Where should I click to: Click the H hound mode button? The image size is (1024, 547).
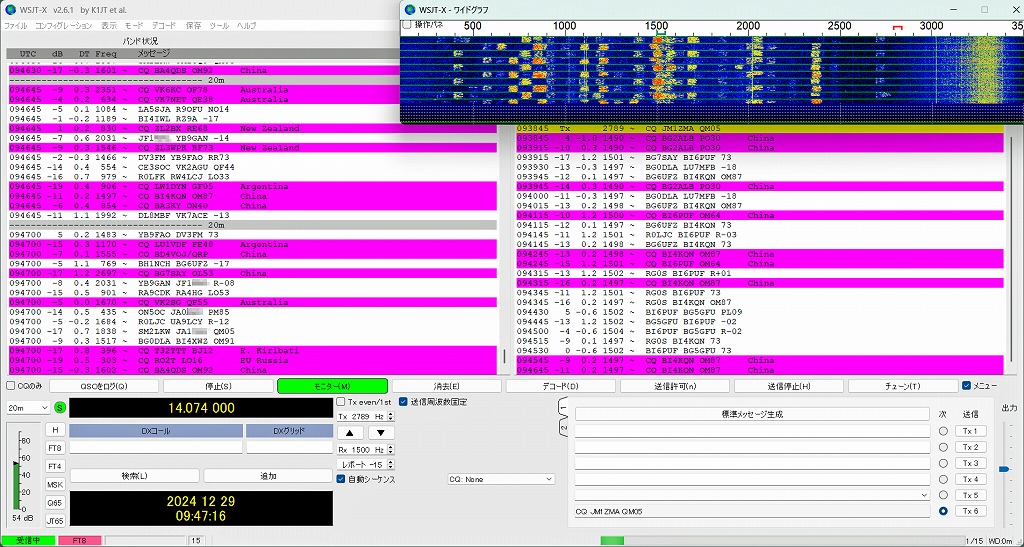coord(55,430)
